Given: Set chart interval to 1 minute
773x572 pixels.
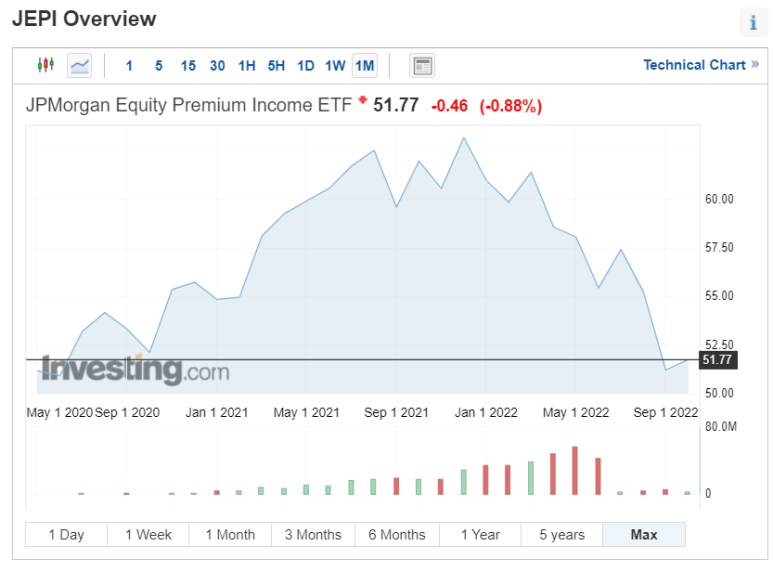Looking at the screenshot, I should 129,66.
